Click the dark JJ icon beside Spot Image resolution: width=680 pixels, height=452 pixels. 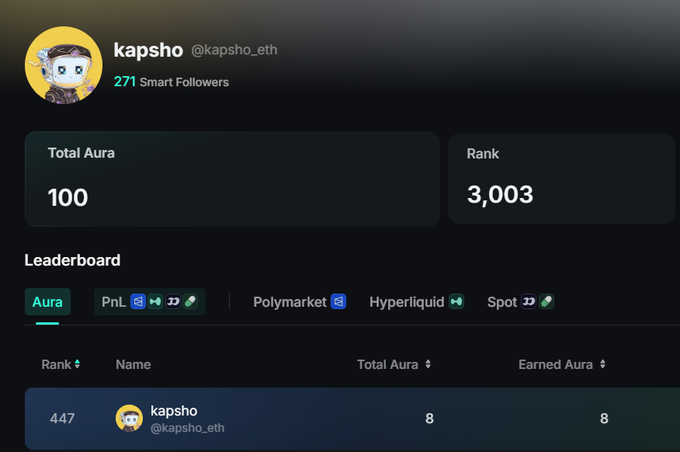(x=529, y=301)
